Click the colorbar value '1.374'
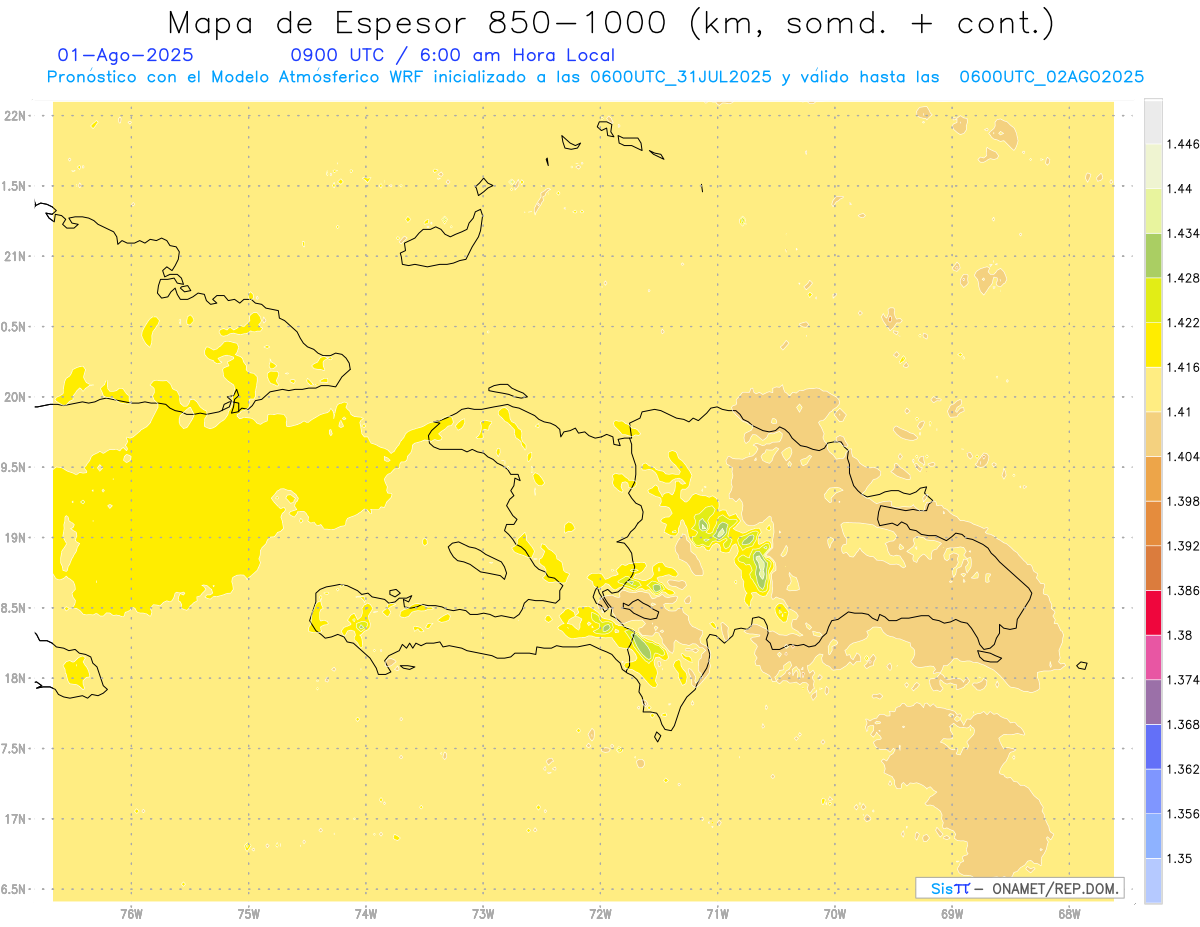 click(1182, 680)
